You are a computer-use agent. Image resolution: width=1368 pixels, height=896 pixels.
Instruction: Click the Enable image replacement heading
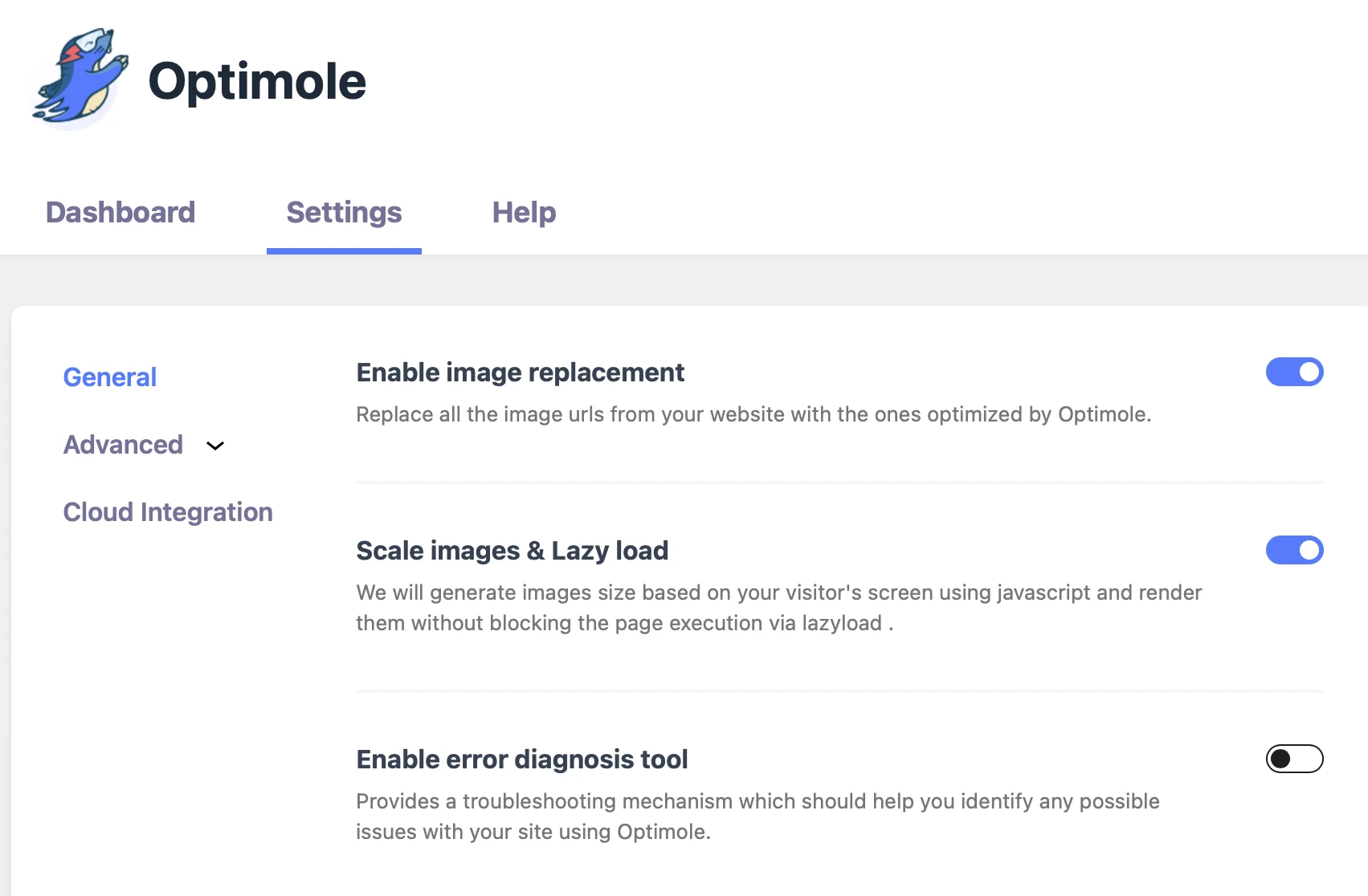[x=520, y=373]
